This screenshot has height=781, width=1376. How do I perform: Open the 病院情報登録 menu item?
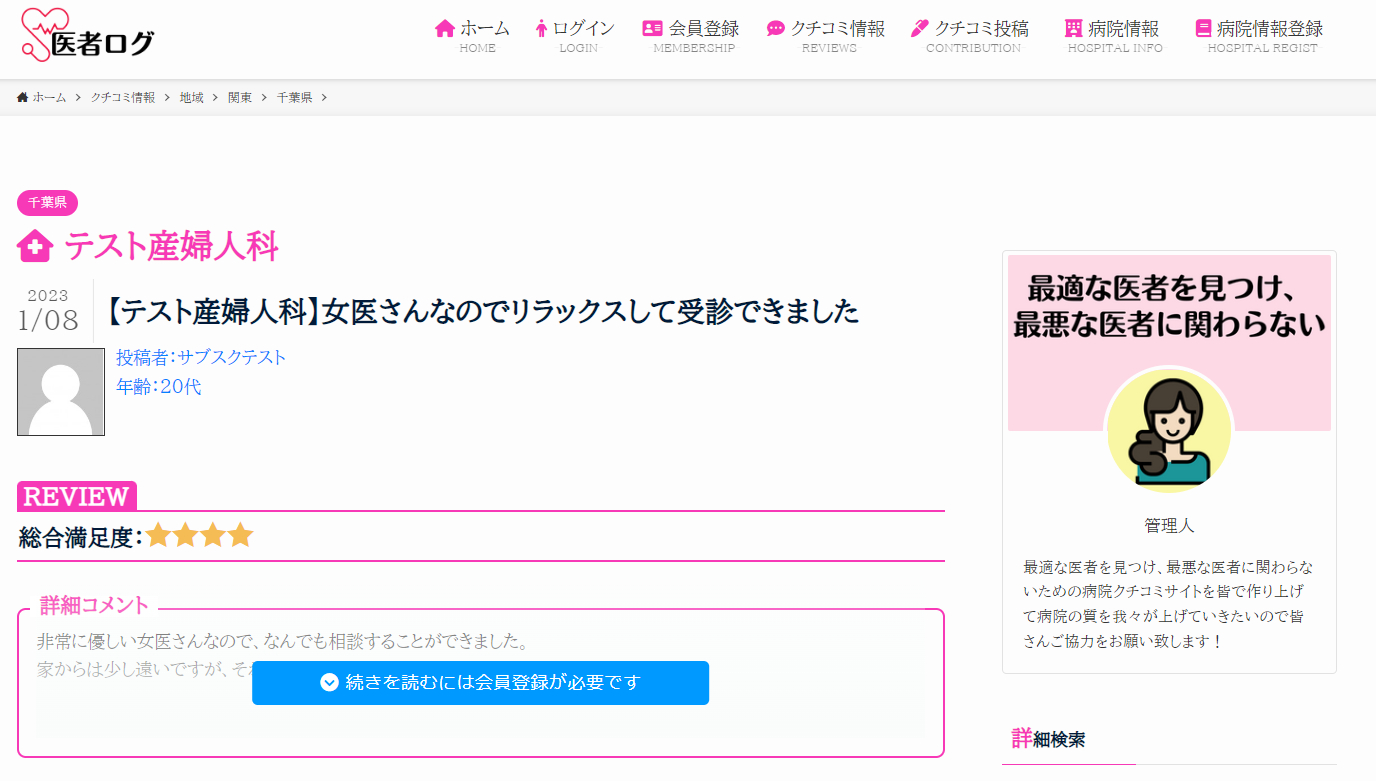1260,36
